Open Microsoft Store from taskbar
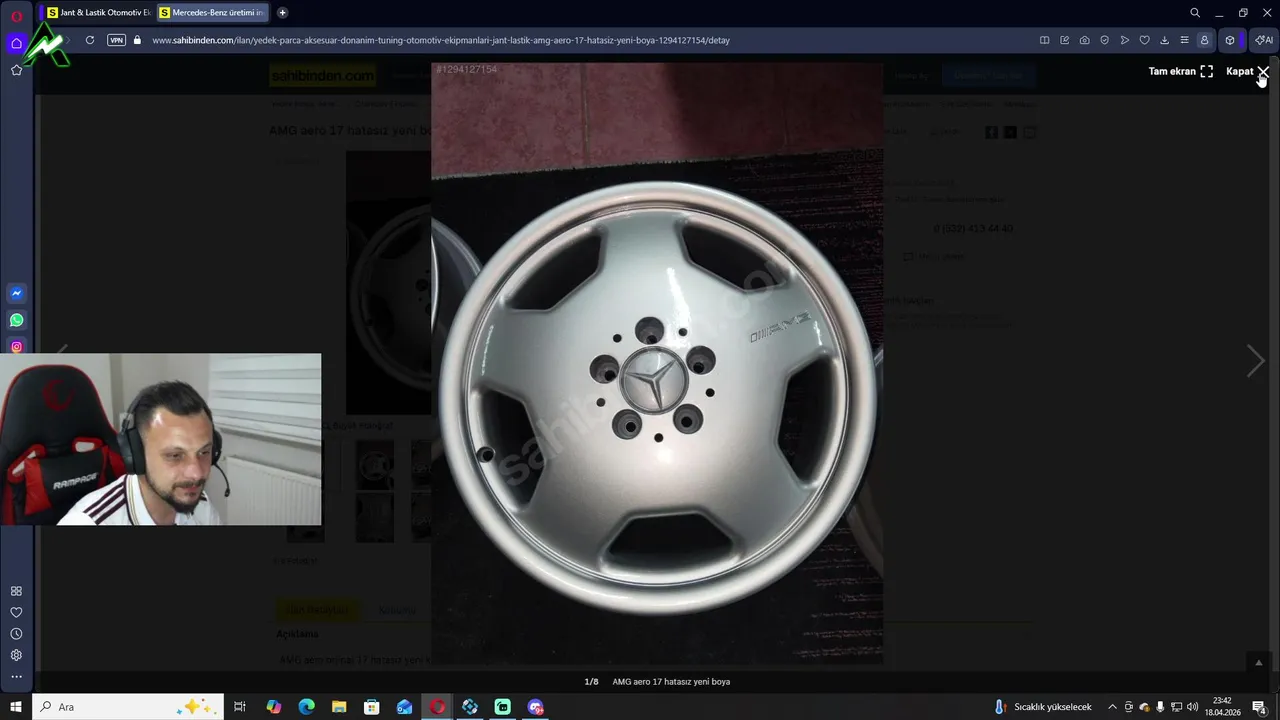 click(x=372, y=707)
